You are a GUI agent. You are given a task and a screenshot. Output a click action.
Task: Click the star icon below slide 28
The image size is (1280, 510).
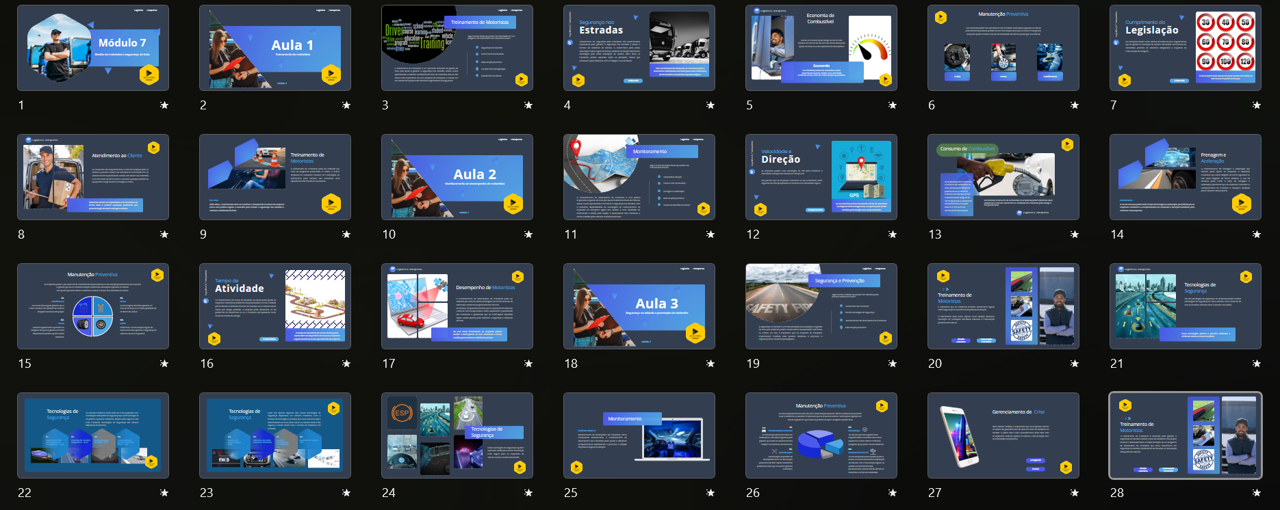tap(1256, 493)
